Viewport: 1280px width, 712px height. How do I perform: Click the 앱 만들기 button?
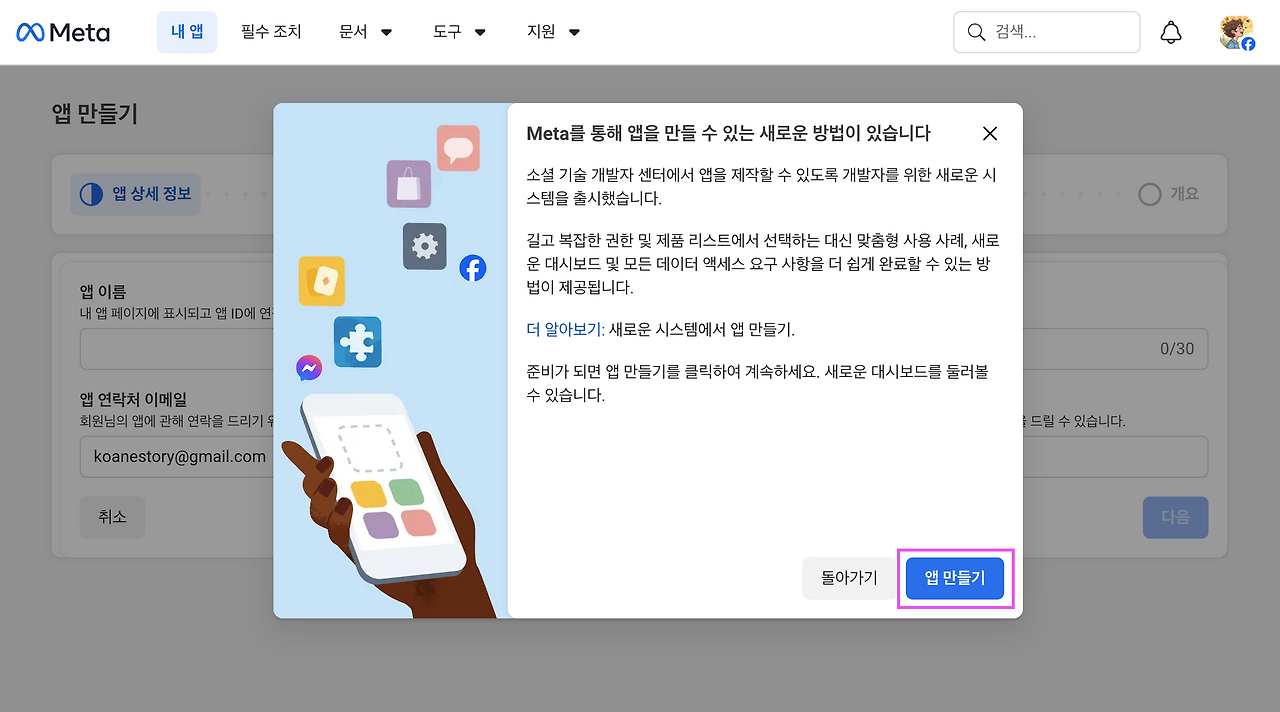(x=955, y=578)
